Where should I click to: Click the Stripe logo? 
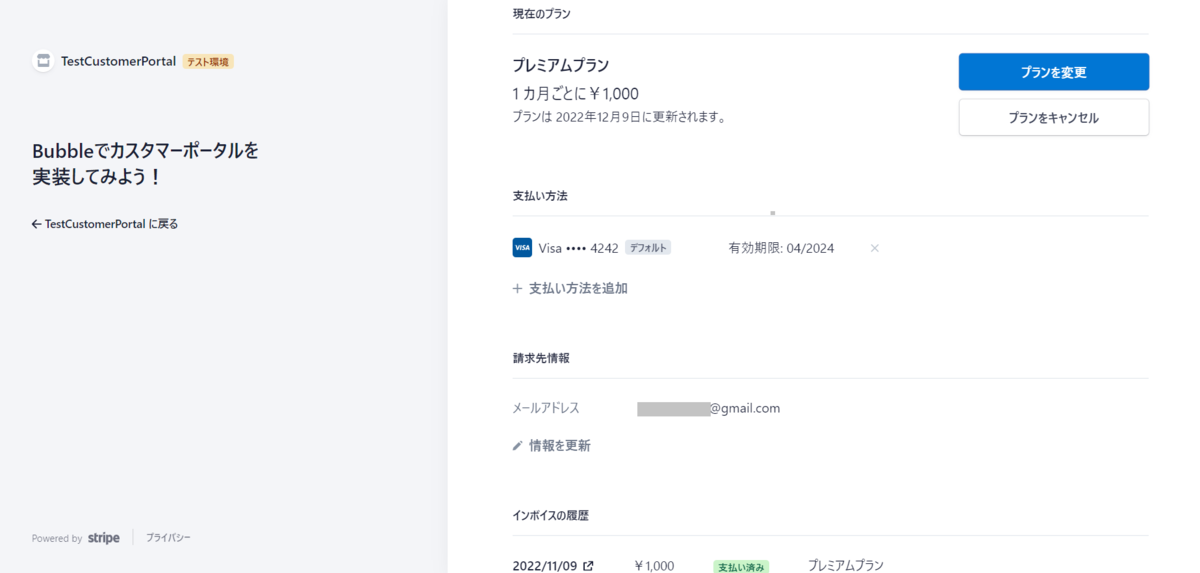(104, 538)
